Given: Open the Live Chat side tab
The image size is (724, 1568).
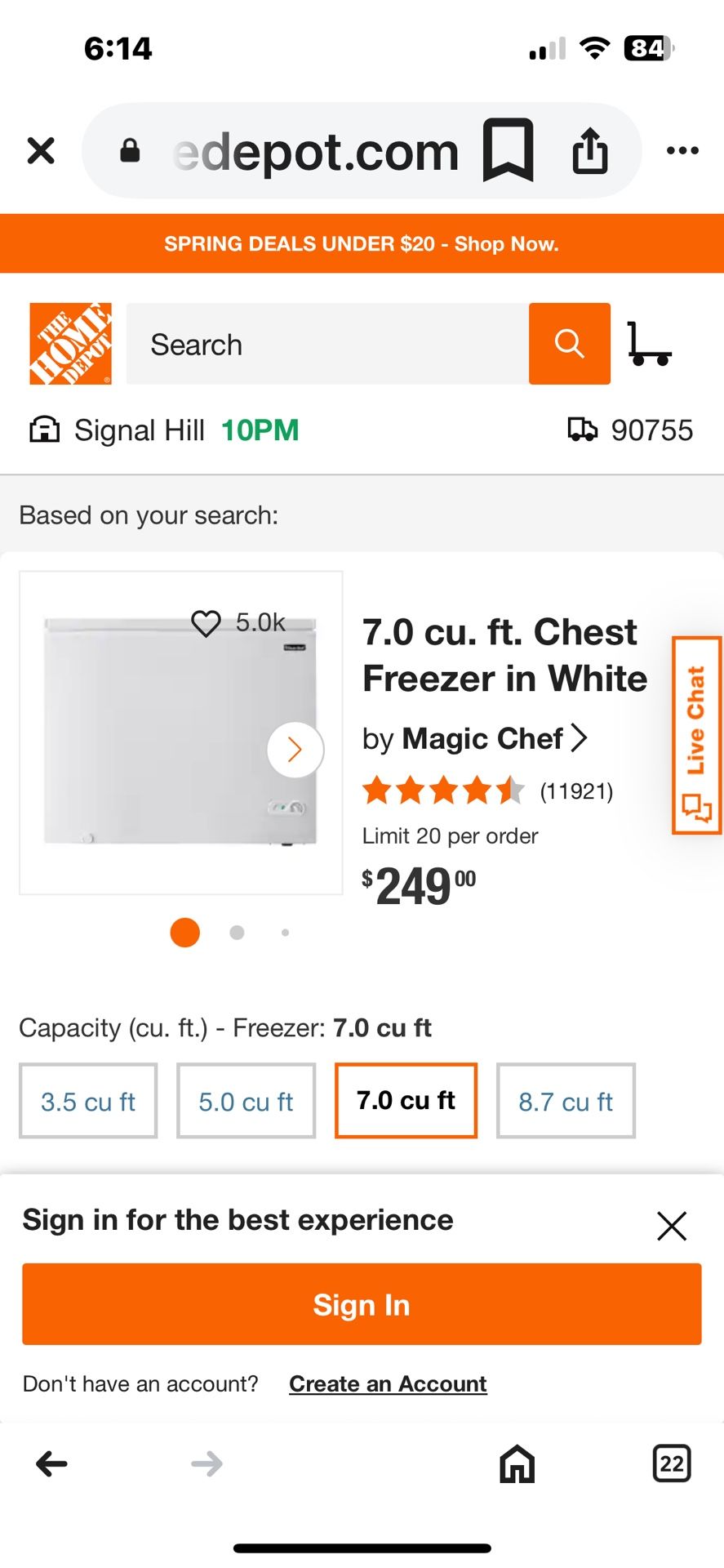Looking at the screenshot, I should point(696,735).
